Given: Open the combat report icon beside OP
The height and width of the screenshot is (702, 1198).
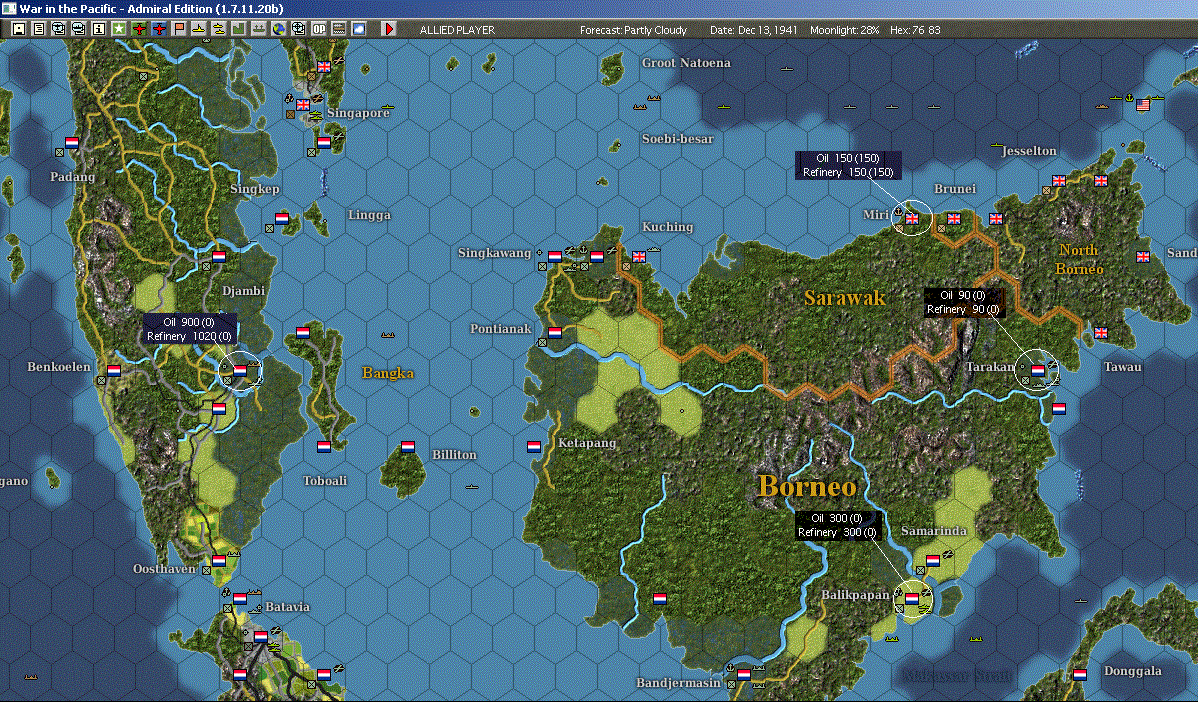Looking at the screenshot, I should click(338, 29).
